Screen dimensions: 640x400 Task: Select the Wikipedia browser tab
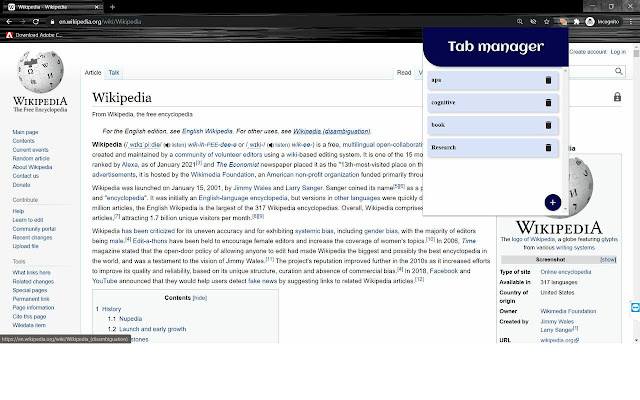(x=53, y=7)
